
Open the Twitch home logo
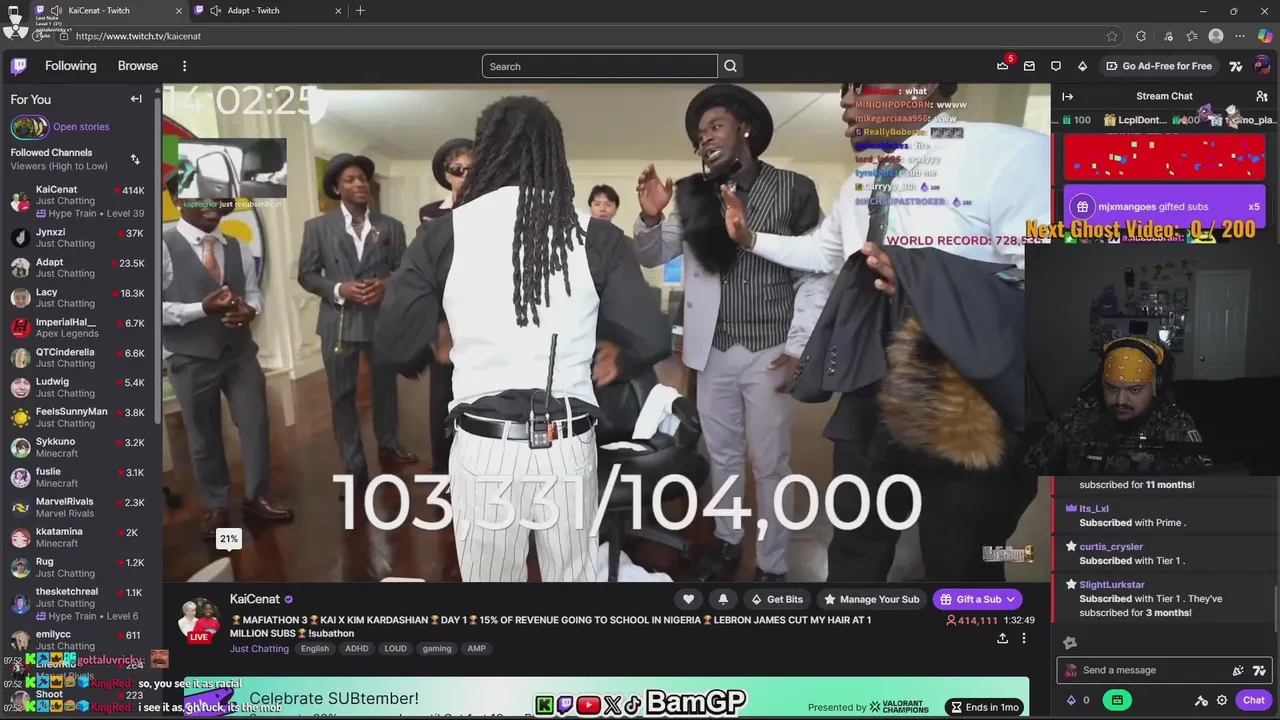19,66
